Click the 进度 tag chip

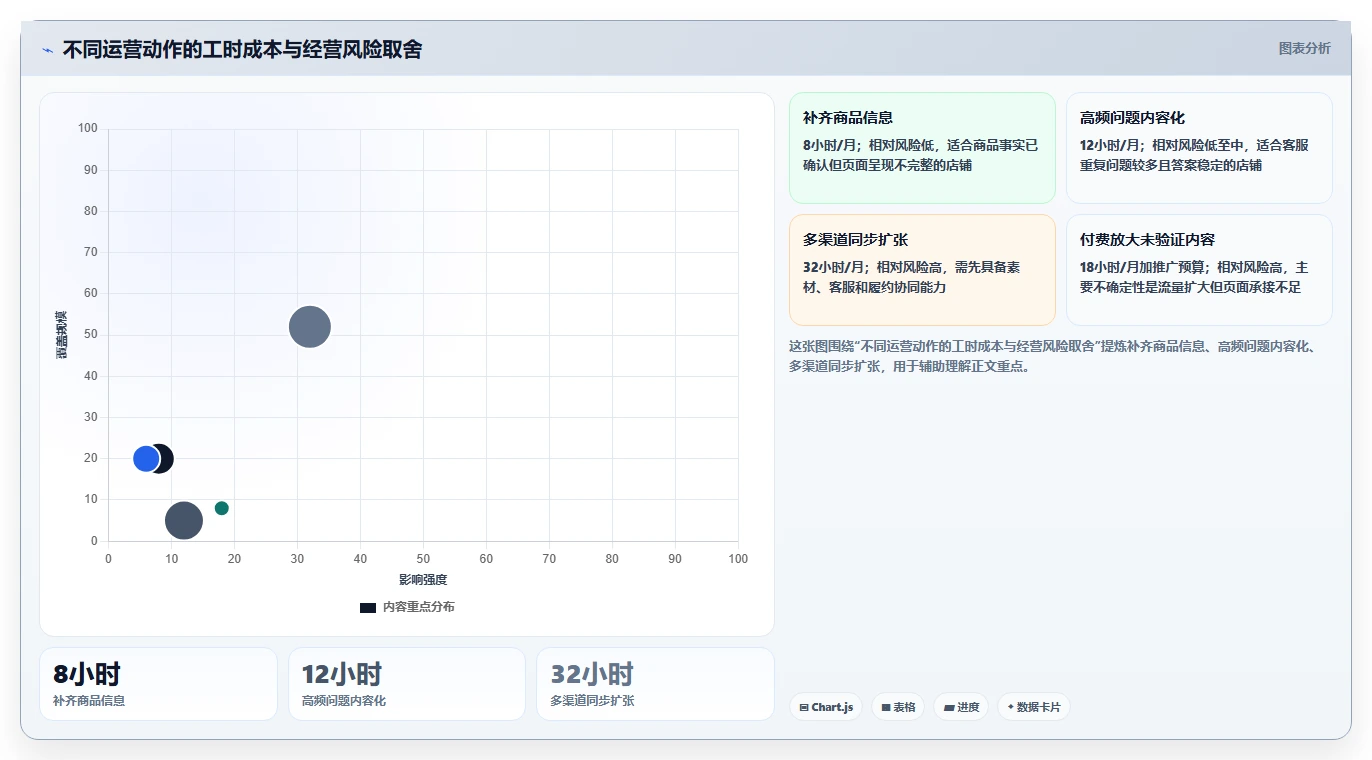pyautogui.click(x=961, y=707)
